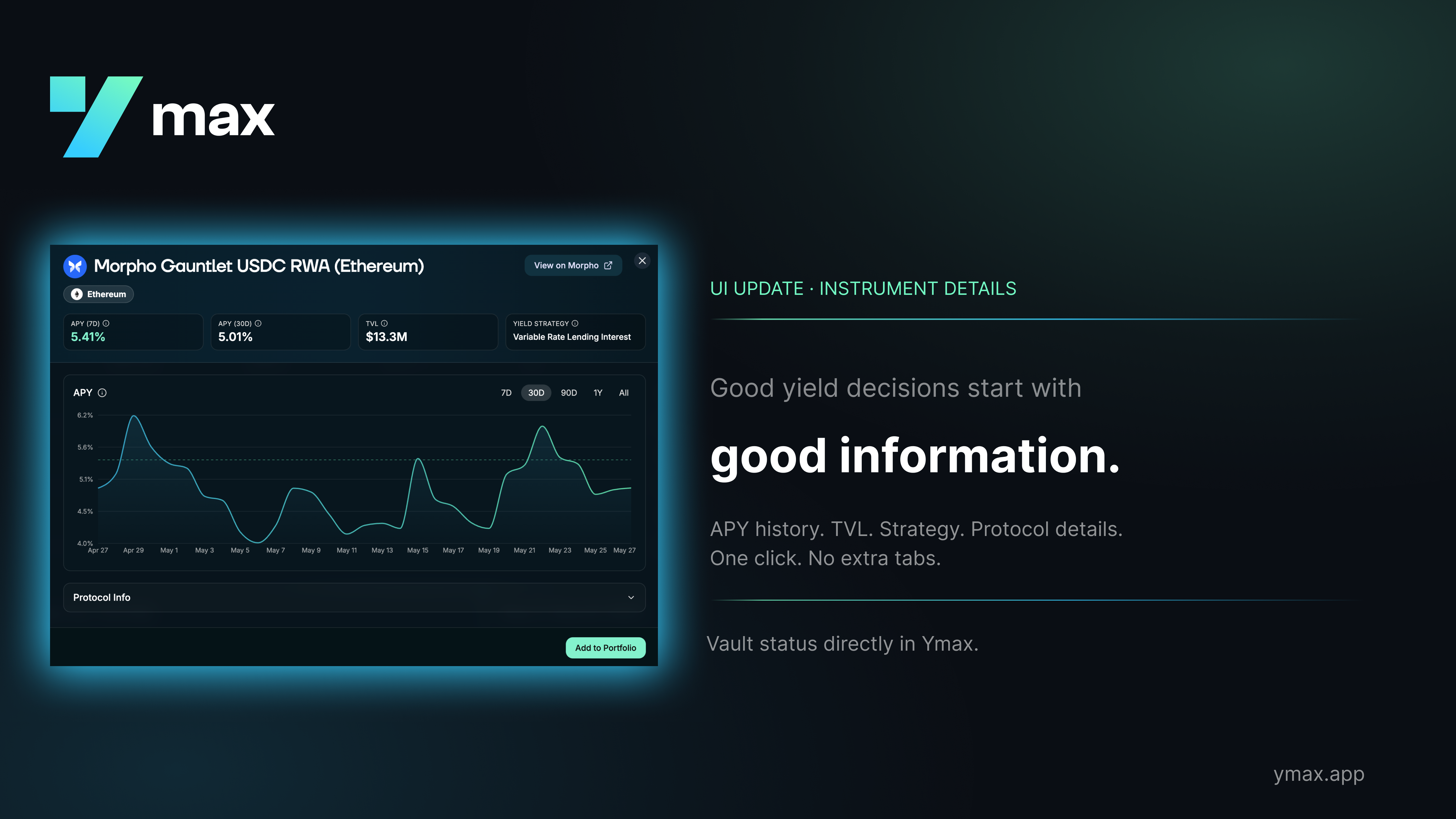Click 'Good yield decisions start with' text
1456x819 pixels.
coord(896,388)
